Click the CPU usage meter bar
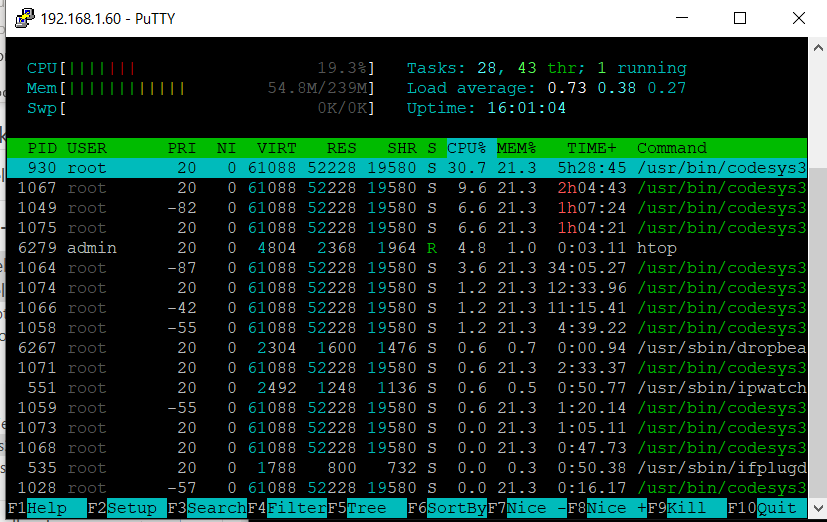The image size is (827, 522). point(200,69)
